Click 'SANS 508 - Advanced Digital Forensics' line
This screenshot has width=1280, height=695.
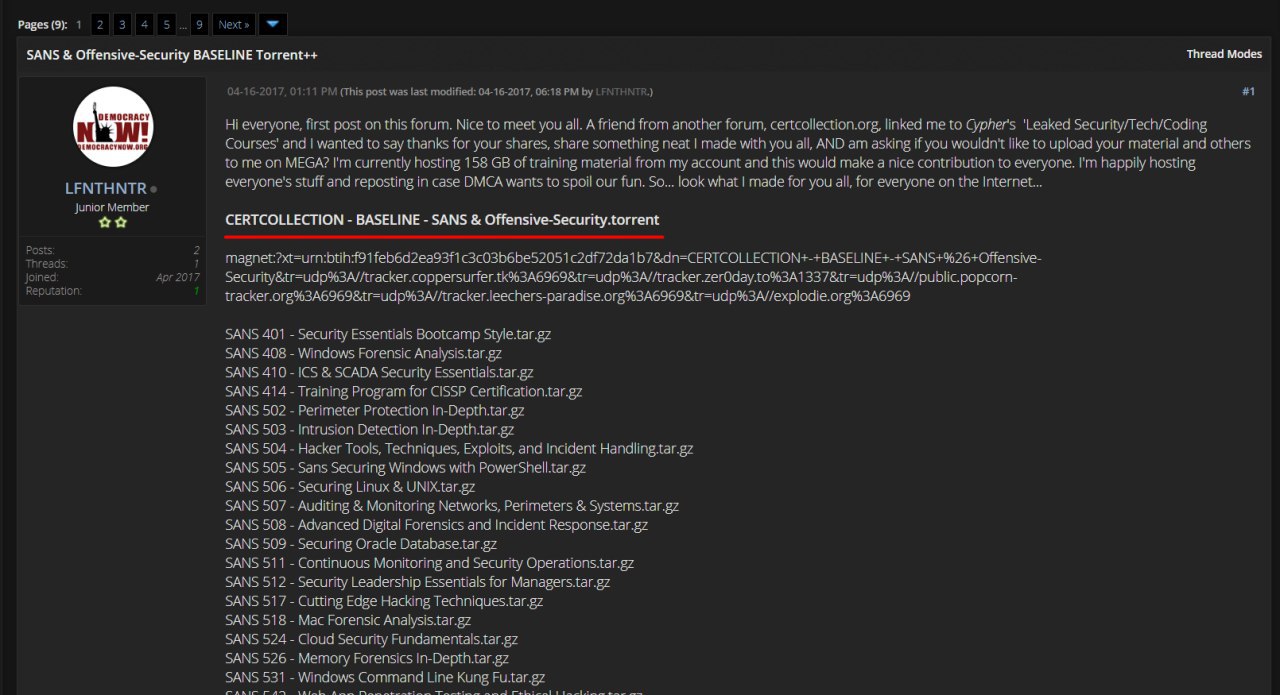pos(436,524)
